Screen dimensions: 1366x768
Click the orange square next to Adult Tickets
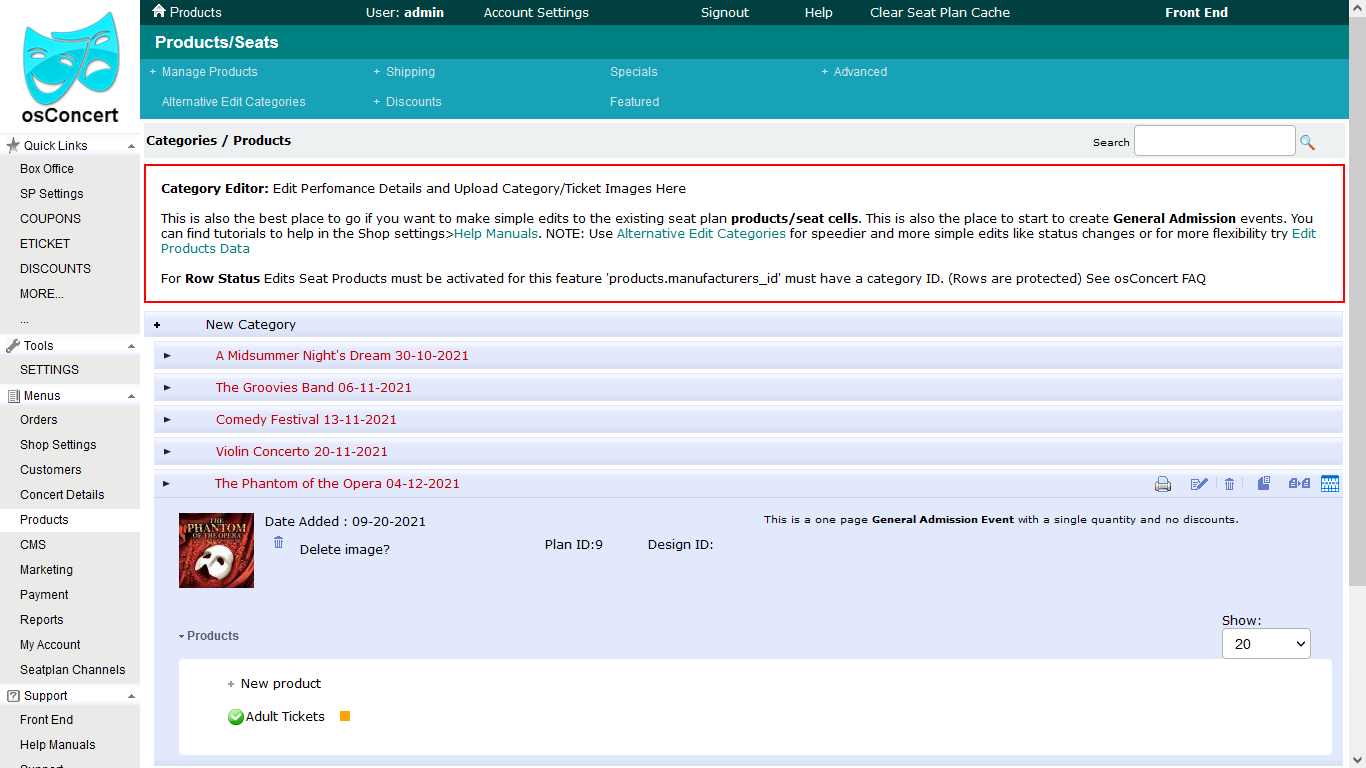pyautogui.click(x=345, y=716)
